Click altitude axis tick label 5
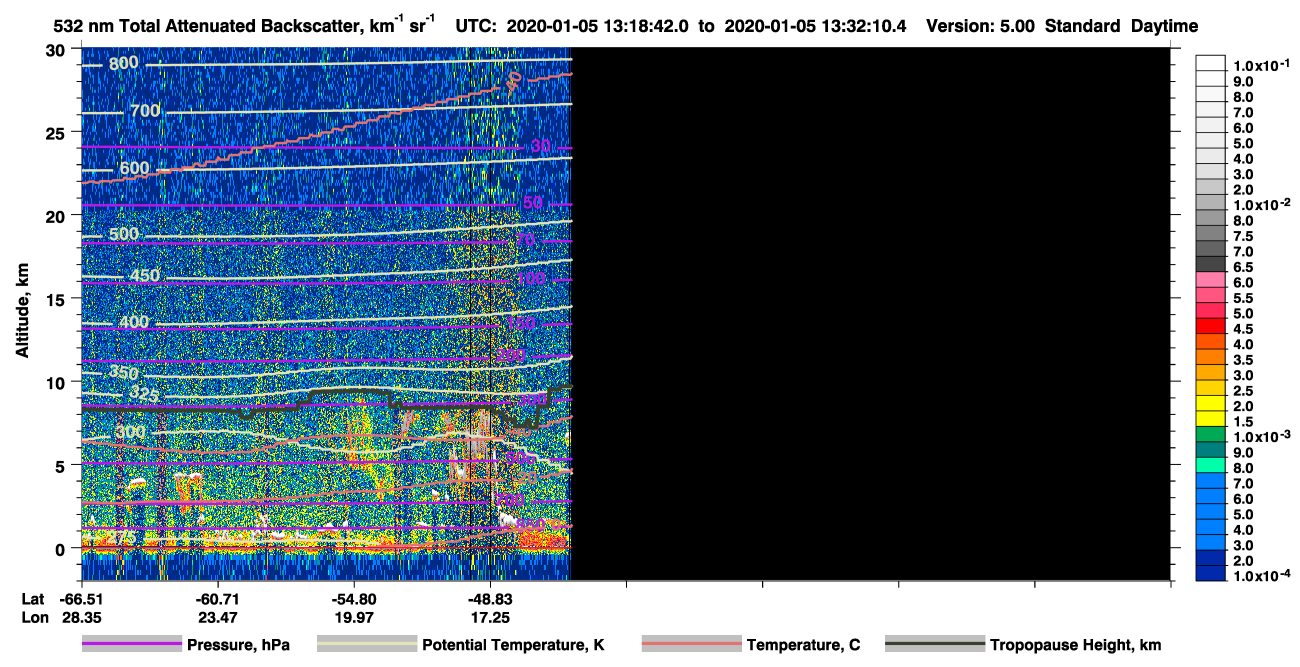1300x667 pixels. pyautogui.click(x=62, y=465)
